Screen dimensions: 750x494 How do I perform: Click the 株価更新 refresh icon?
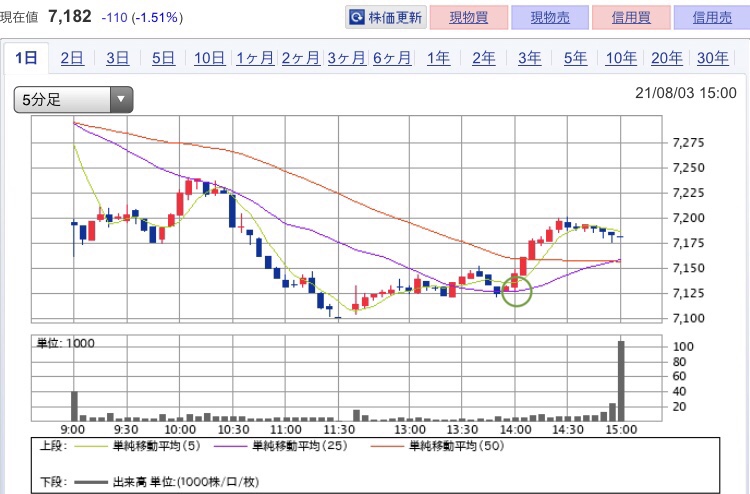pyautogui.click(x=357, y=17)
